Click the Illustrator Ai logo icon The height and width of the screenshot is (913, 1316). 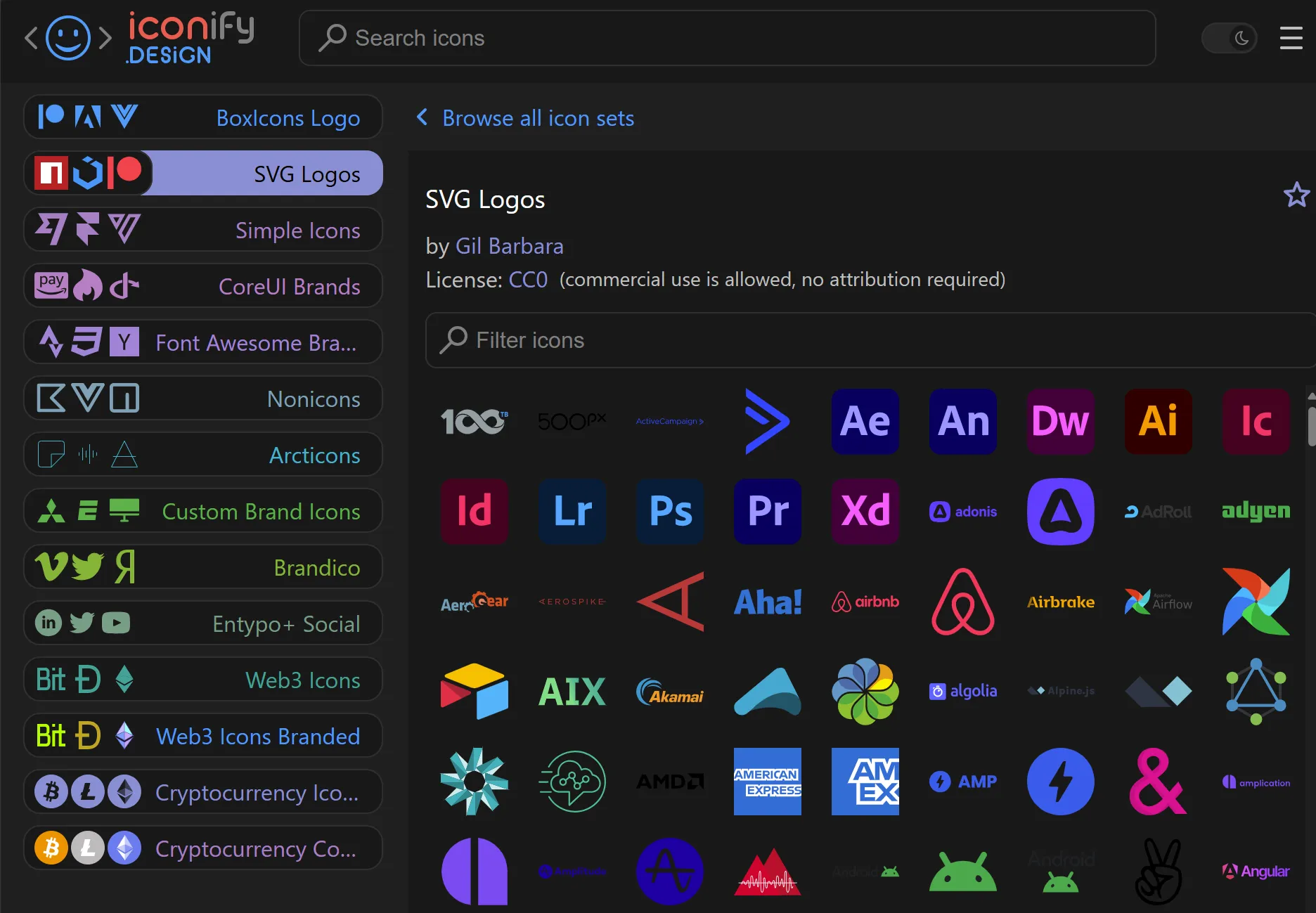coord(1158,422)
